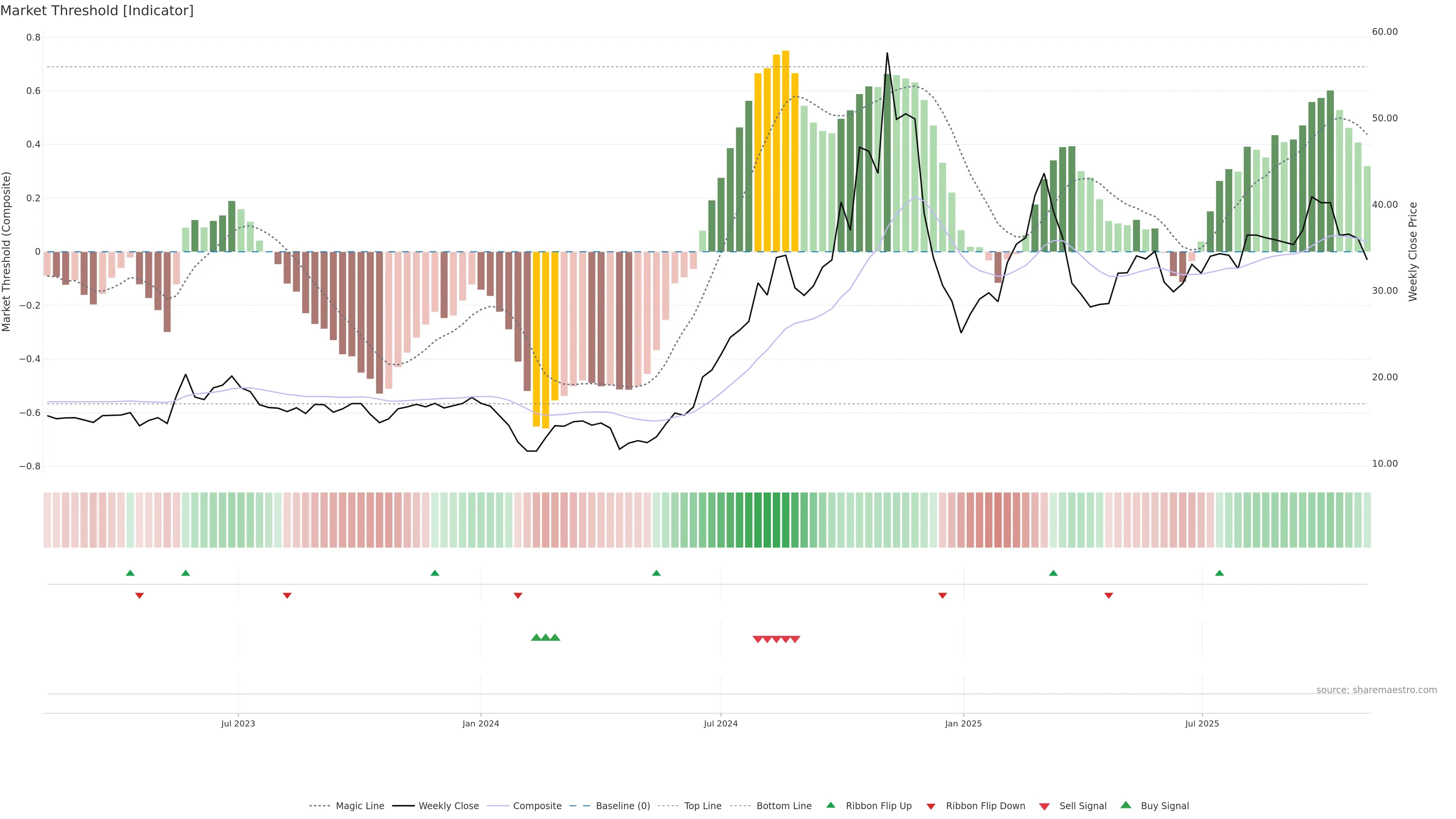The height and width of the screenshot is (819, 1456).
Task: Click the leftmost green buy signal marker
Action: coord(536,637)
